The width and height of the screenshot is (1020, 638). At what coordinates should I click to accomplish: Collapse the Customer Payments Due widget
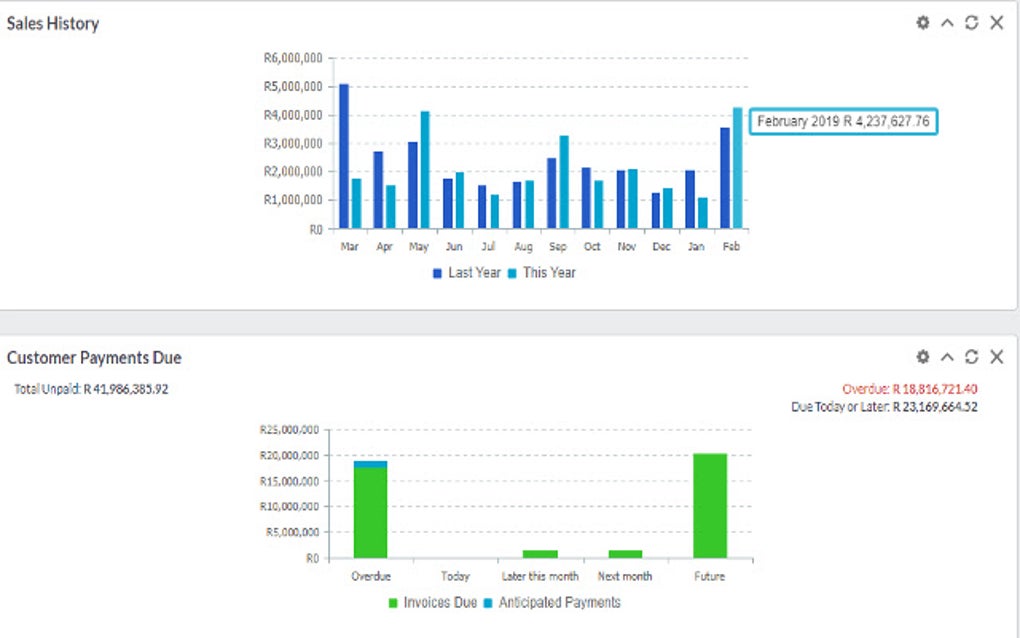point(946,356)
